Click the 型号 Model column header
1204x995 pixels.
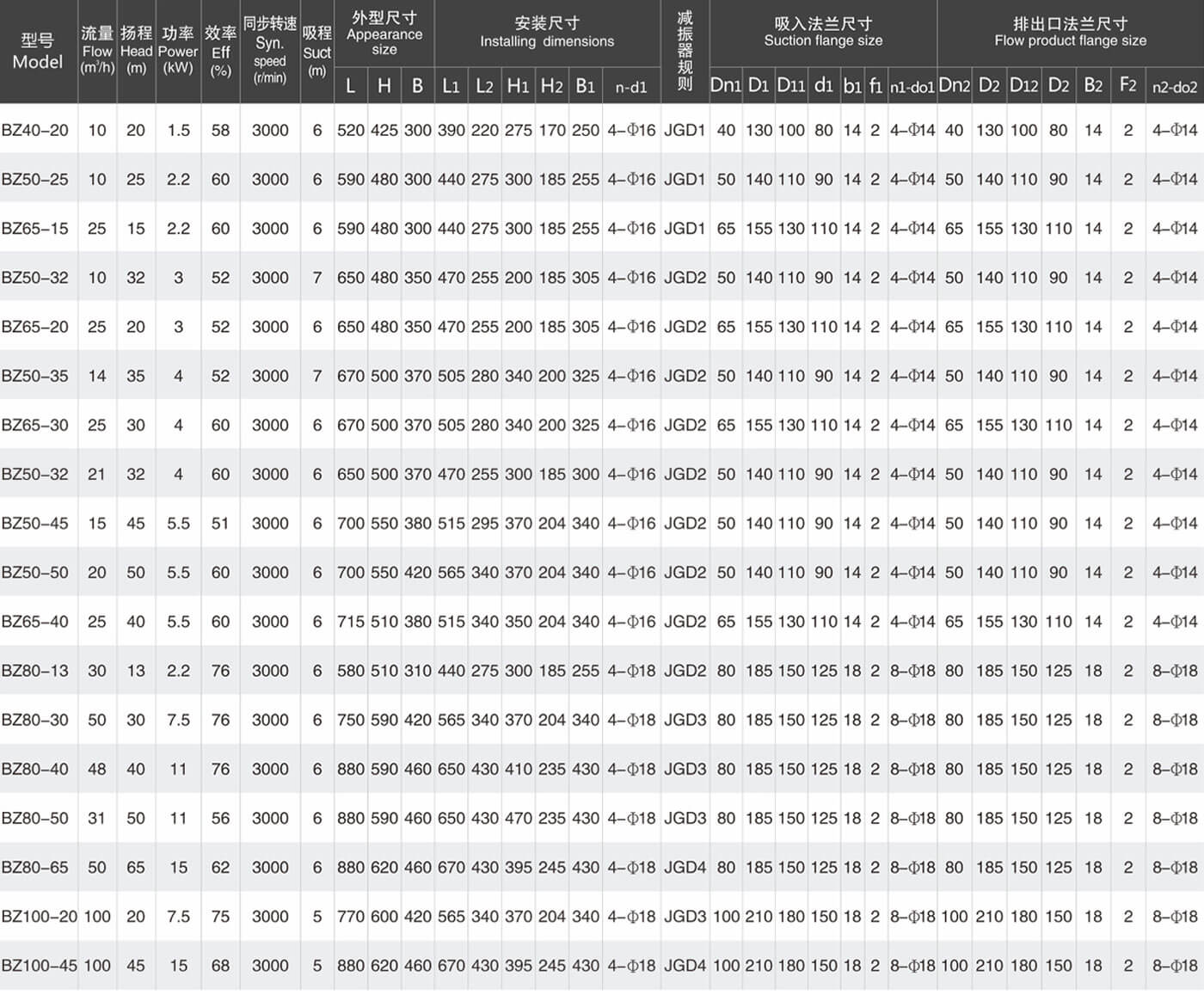tap(38, 52)
